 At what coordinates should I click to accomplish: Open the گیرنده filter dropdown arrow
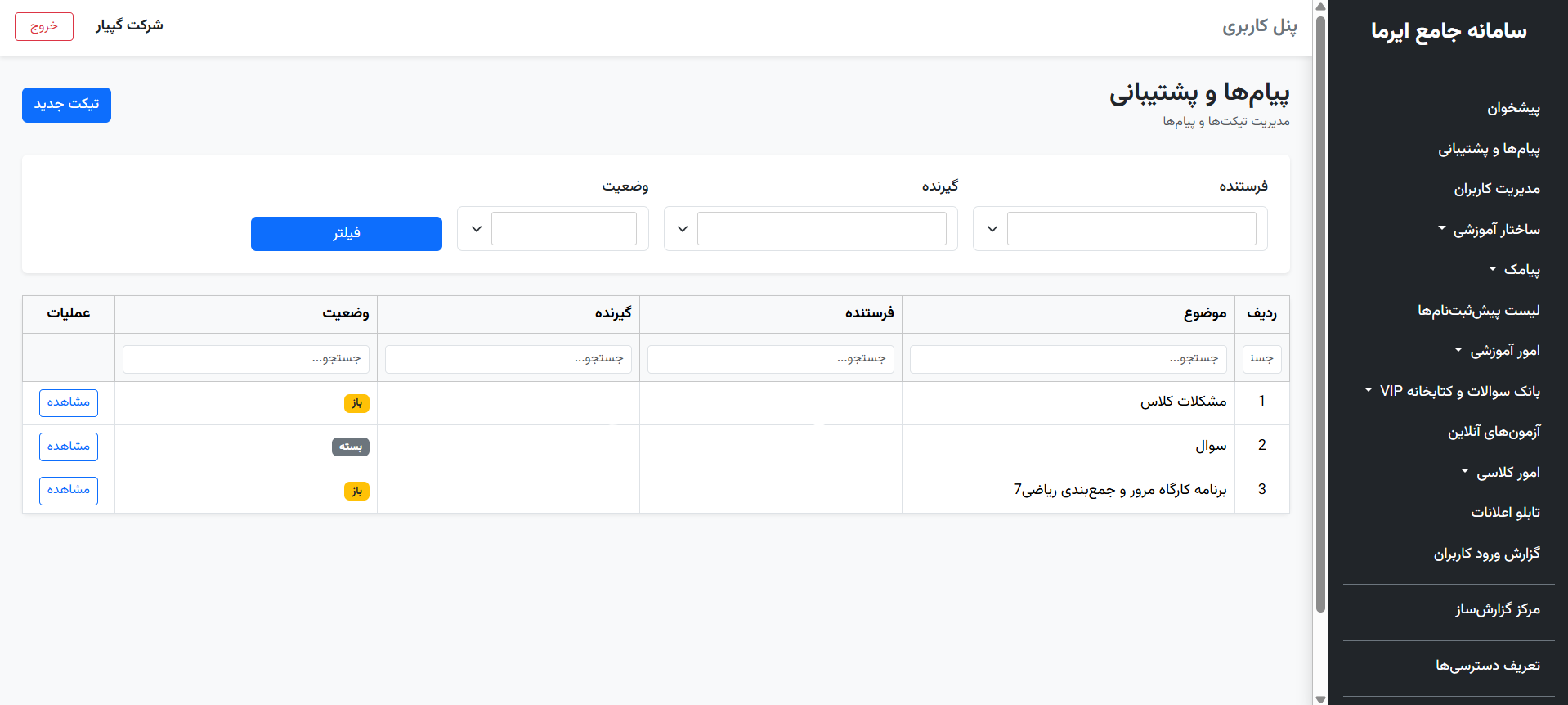tap(683, 229)
